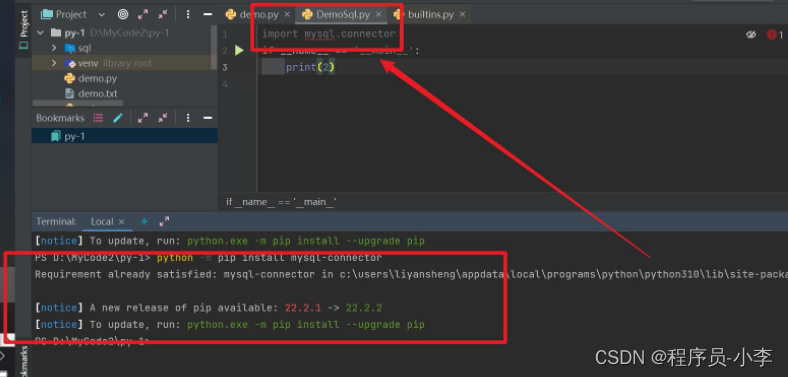The width and height of the screenshot is (788, 377).
Task: Click the Bookmarks edit pencil icon
Action: tap(118, 118)
